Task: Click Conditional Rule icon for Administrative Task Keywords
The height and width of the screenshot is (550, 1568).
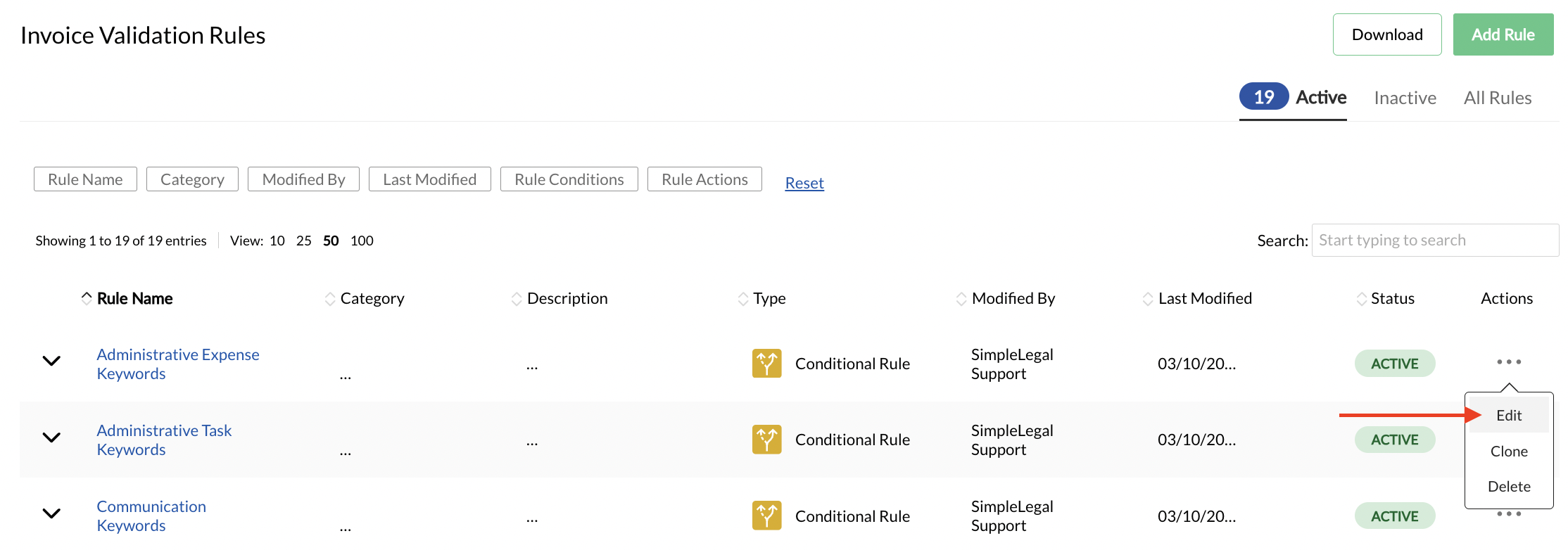Action: 766,440
